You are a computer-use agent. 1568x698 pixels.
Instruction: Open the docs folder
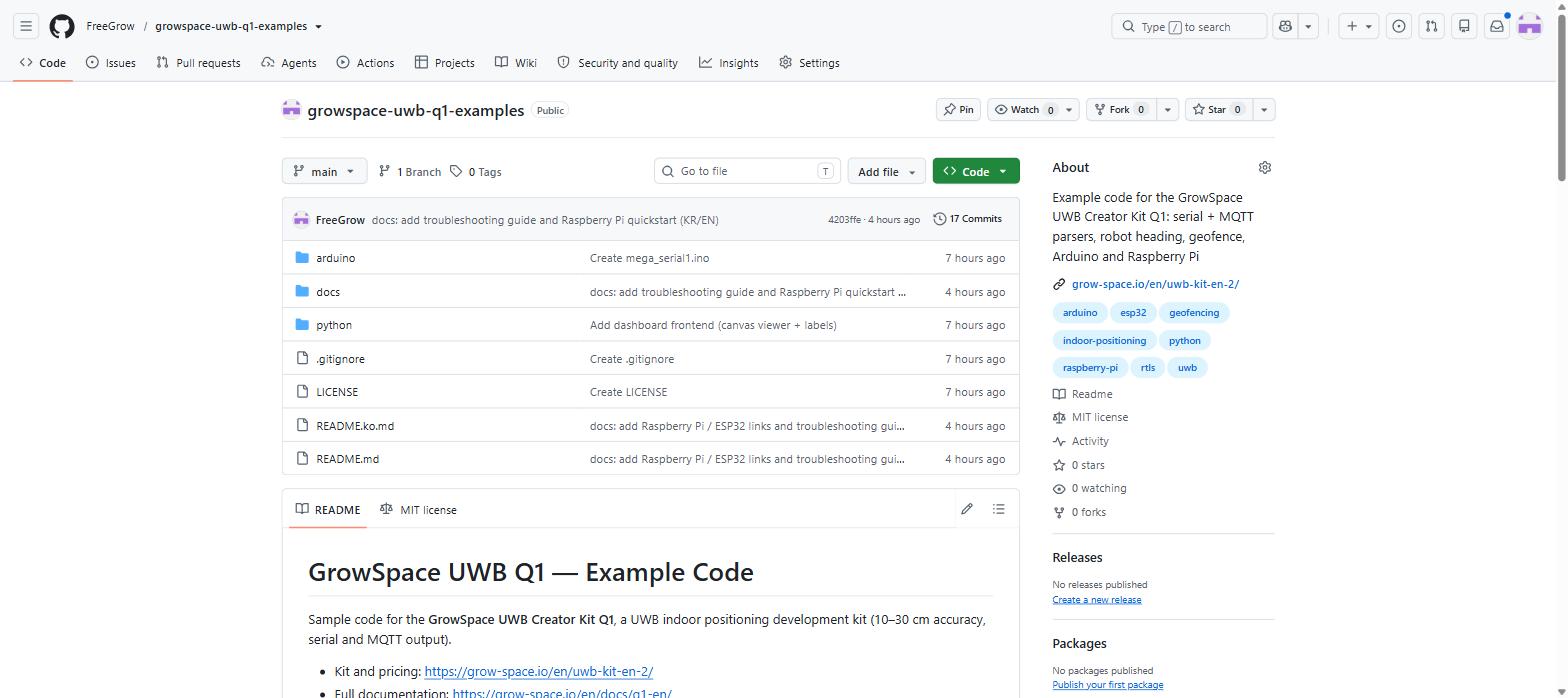[x=328, y=292]
